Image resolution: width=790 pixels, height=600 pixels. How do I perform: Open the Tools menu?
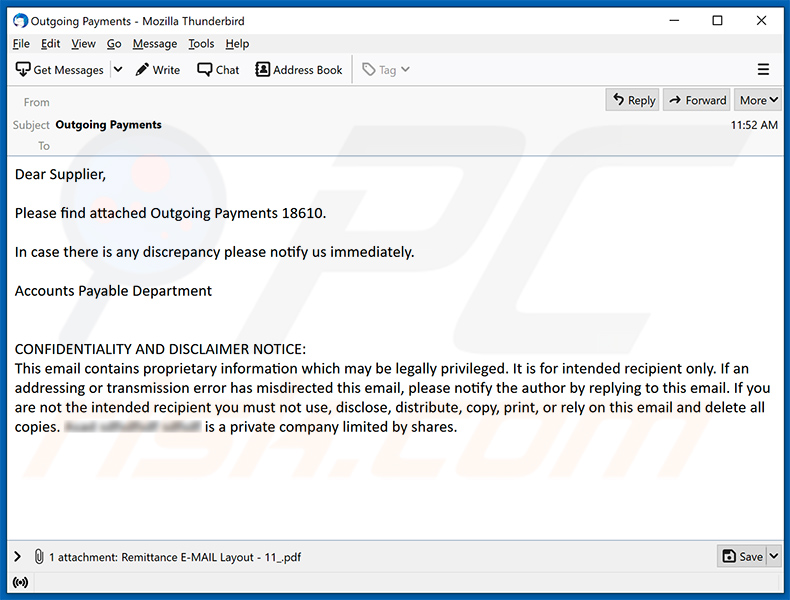pos(201,44)
